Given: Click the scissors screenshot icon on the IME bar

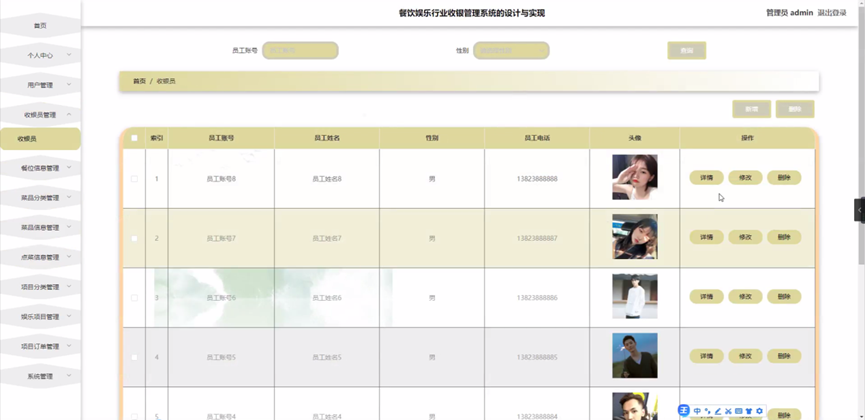Looking at the screenshot, I should (x=728, y=411).
